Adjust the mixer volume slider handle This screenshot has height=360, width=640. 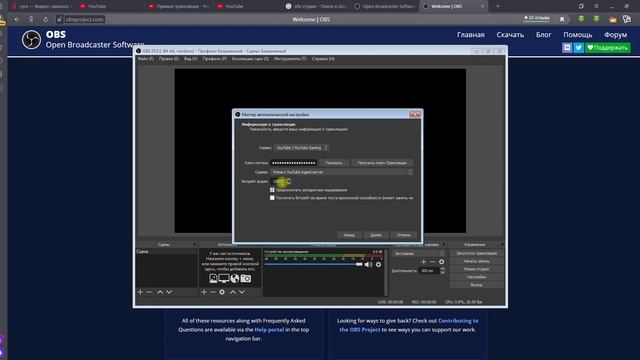pos(359,264)
